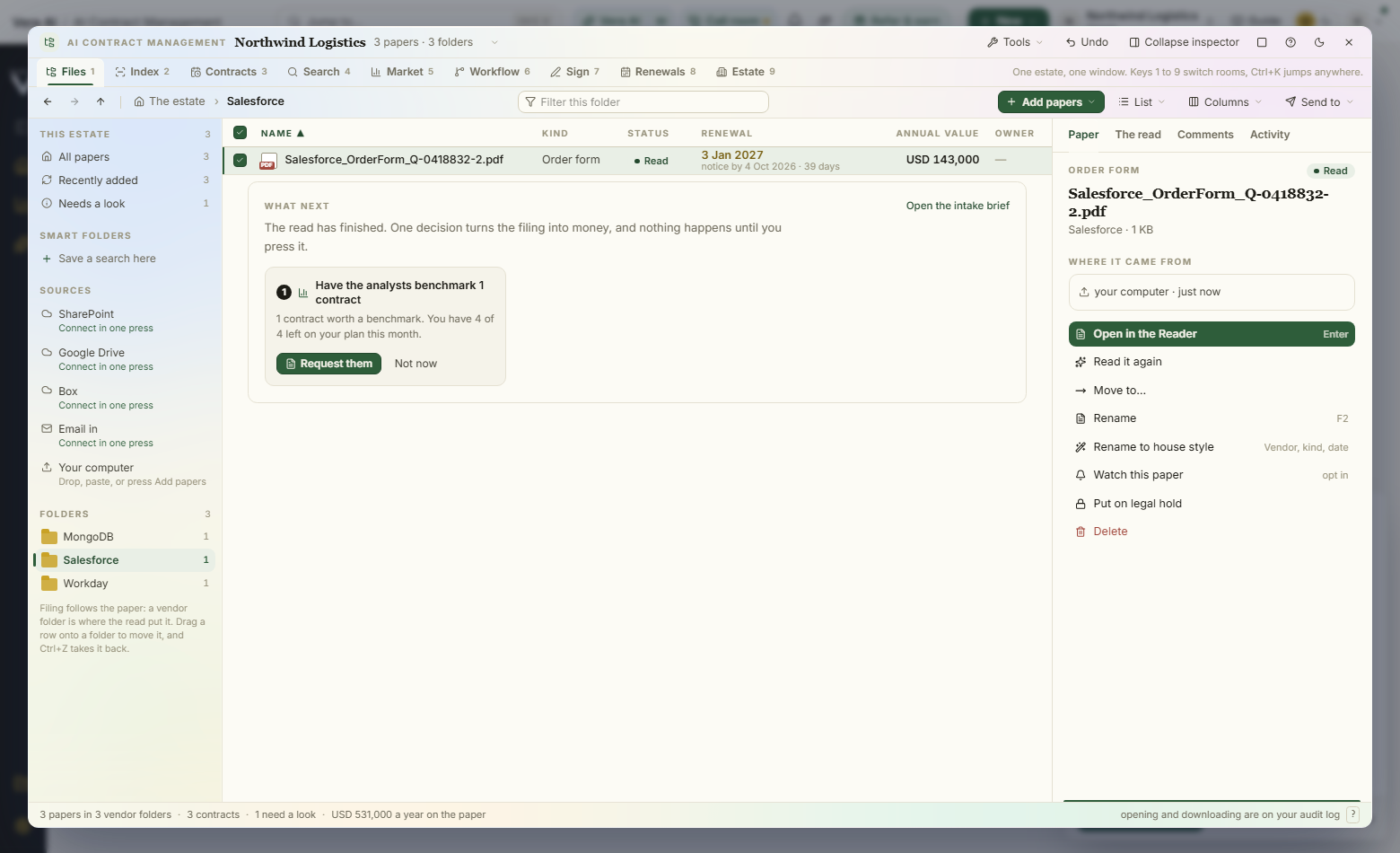Click Open the intake brief link
The image size is (1400, 853).
958,206
